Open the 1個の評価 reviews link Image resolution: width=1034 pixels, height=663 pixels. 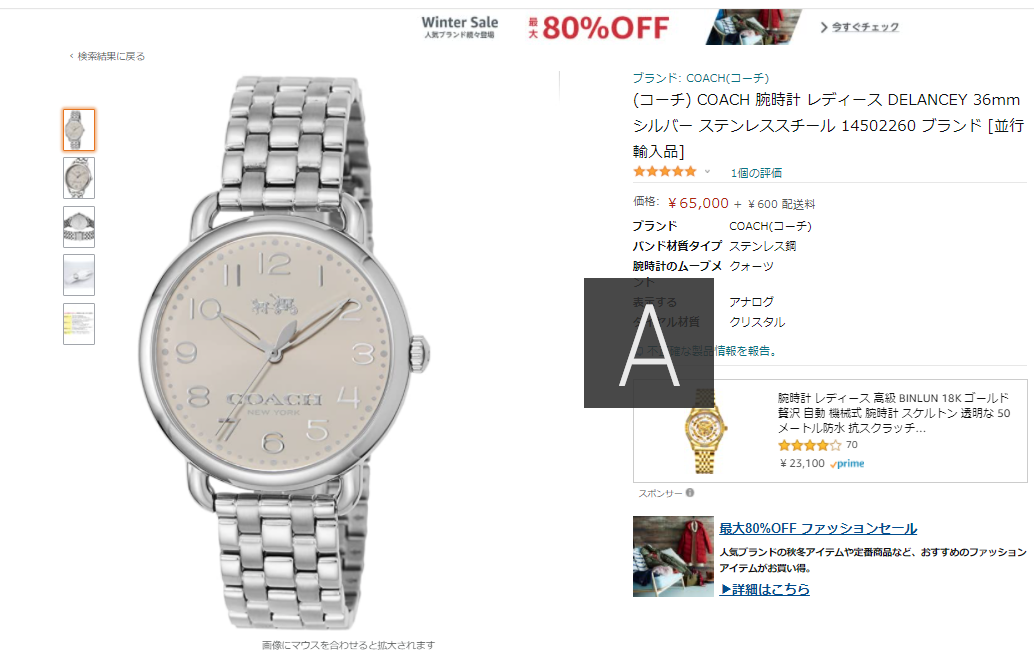pos(756,173)
